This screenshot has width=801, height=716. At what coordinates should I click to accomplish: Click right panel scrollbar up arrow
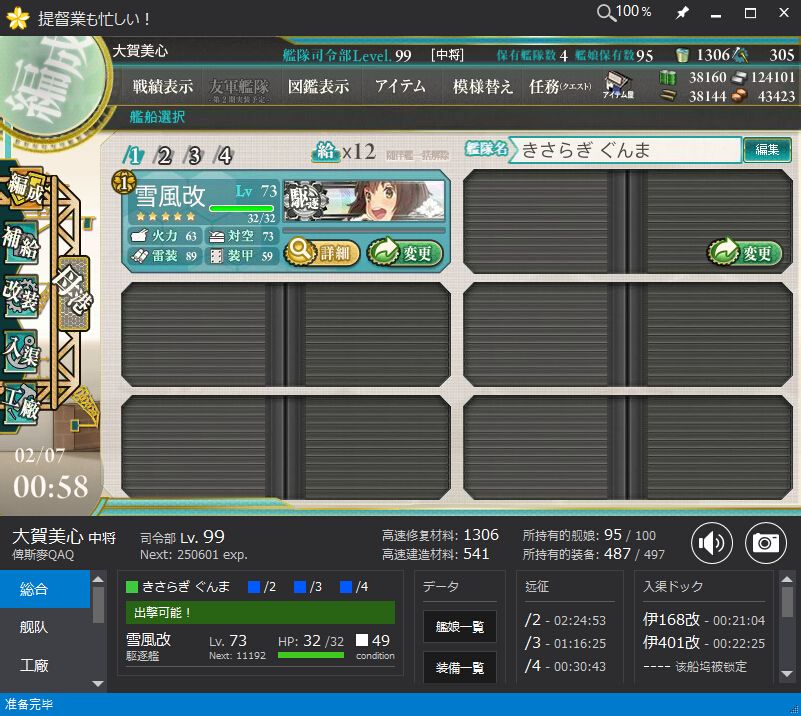tap(787, 580)
